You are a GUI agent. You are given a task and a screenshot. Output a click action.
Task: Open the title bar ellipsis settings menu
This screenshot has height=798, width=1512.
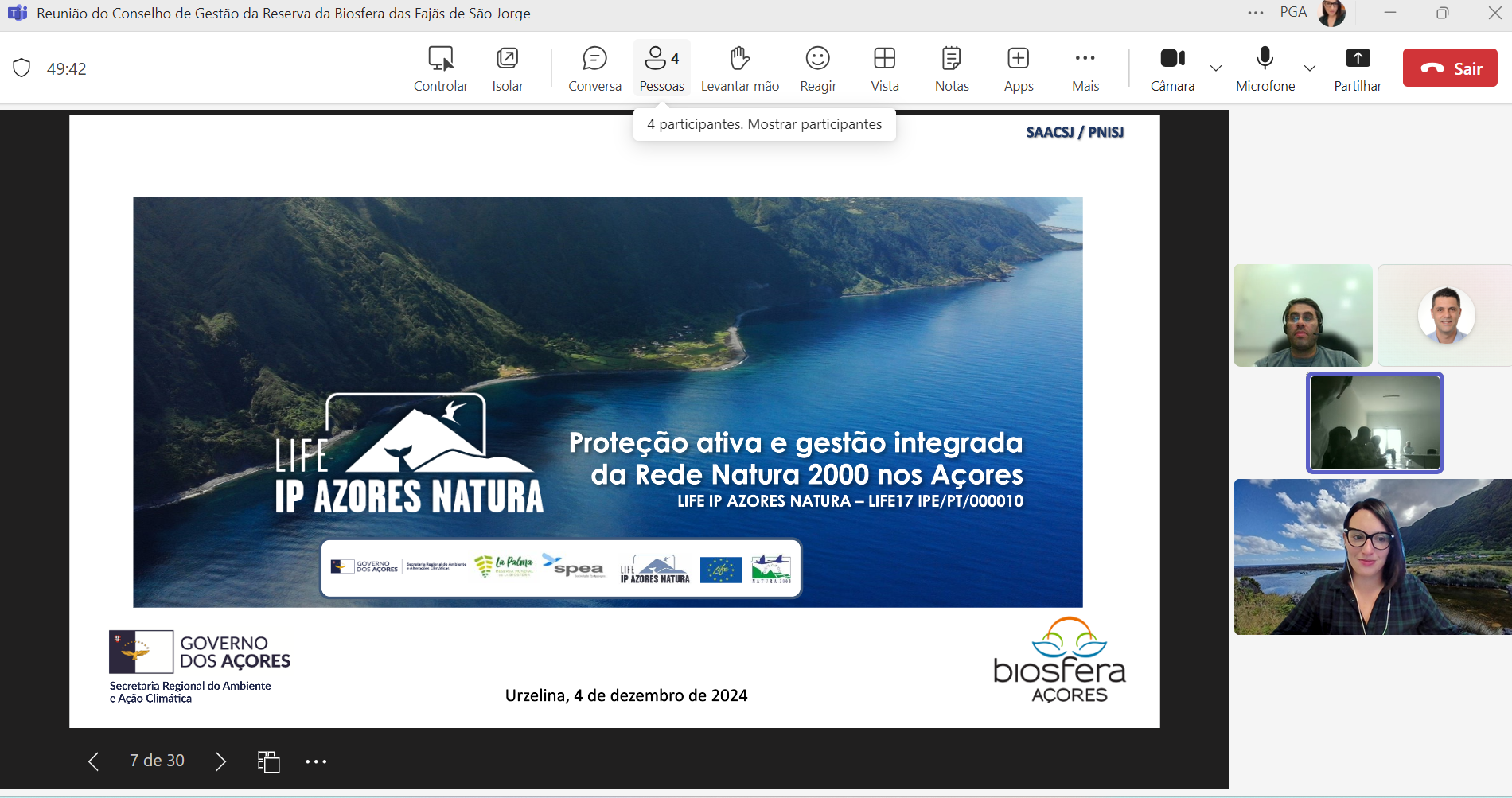[1256, 13]
